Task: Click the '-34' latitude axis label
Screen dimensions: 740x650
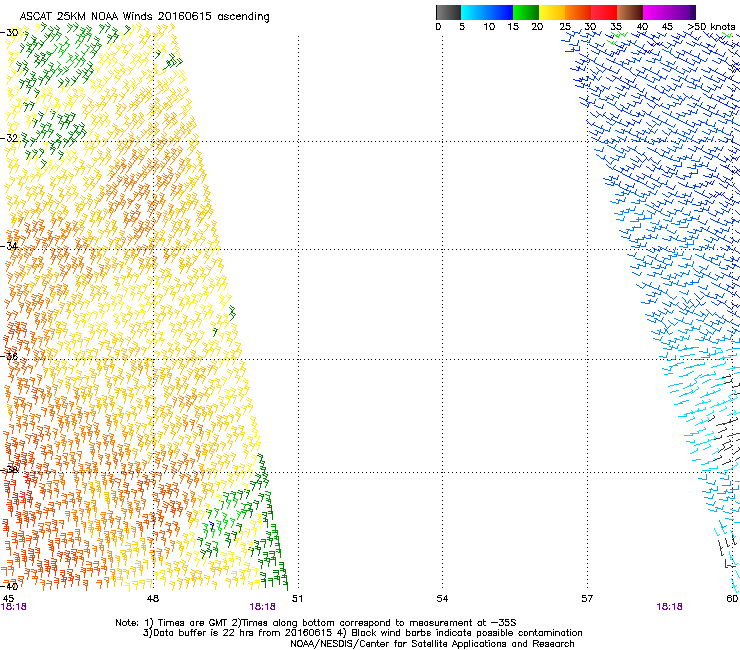Action: pos(9,246)
